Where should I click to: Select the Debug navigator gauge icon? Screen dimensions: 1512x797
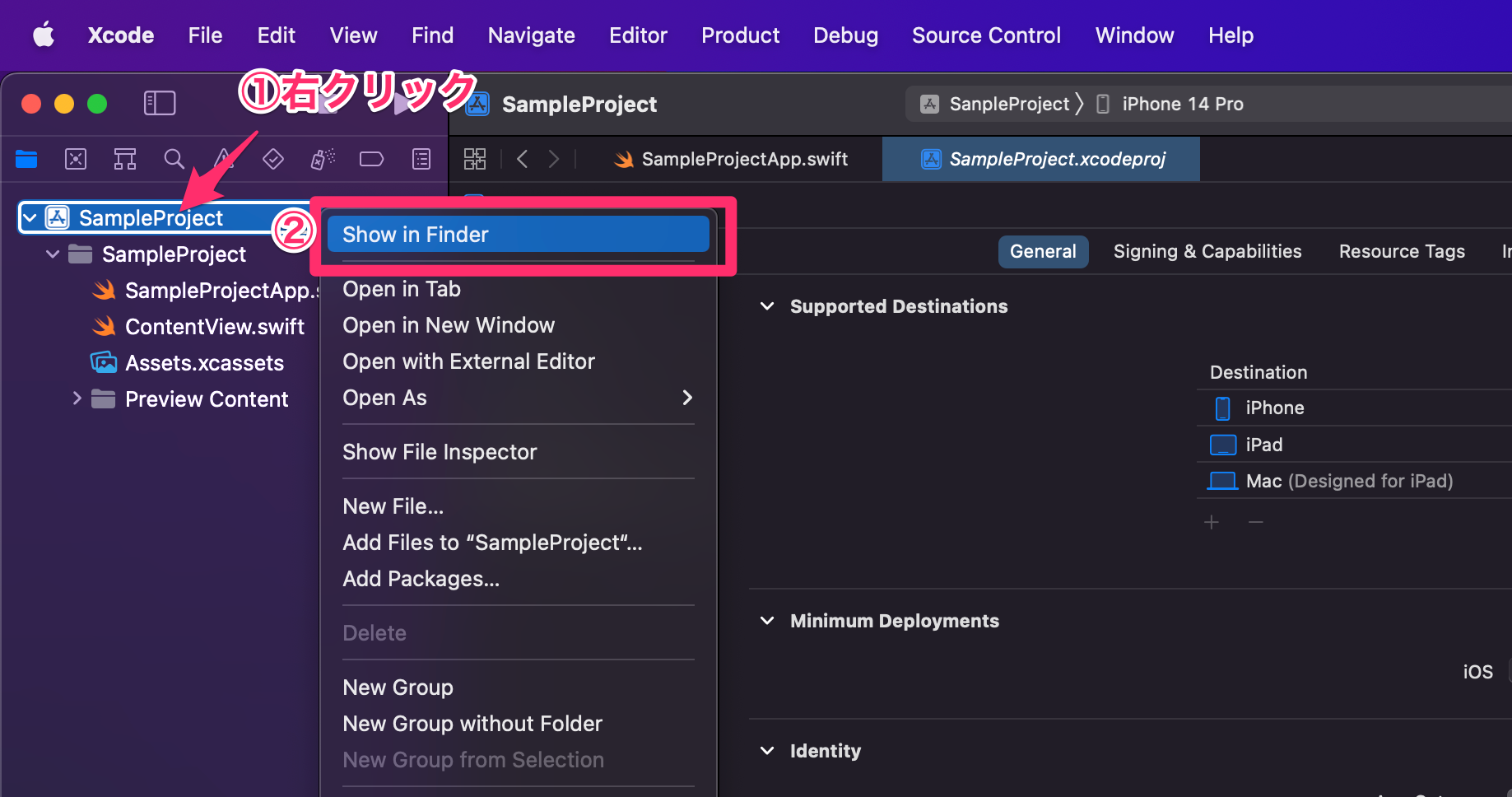322,159
